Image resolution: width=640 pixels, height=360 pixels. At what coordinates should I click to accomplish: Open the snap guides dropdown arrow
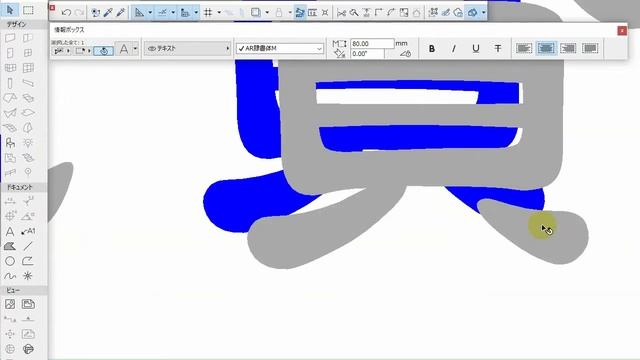[x=173, y=13]
